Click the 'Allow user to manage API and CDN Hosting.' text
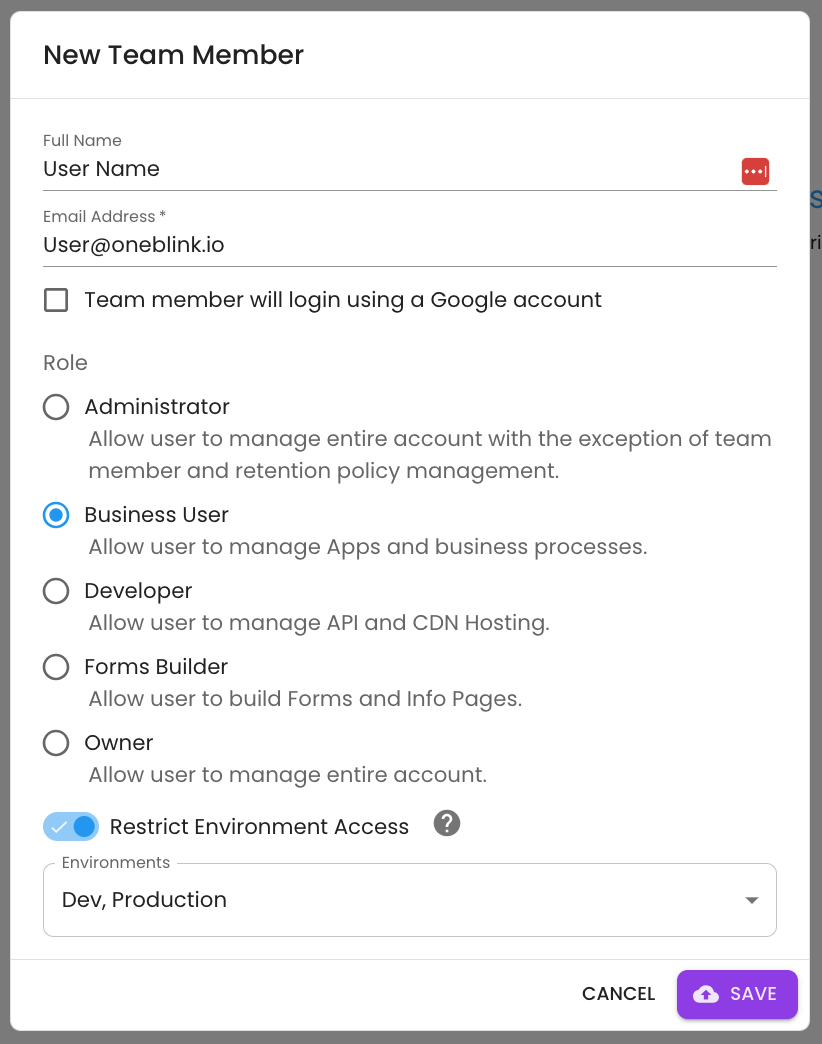This screenshot has height=1044, width=822. coord(319,623)
